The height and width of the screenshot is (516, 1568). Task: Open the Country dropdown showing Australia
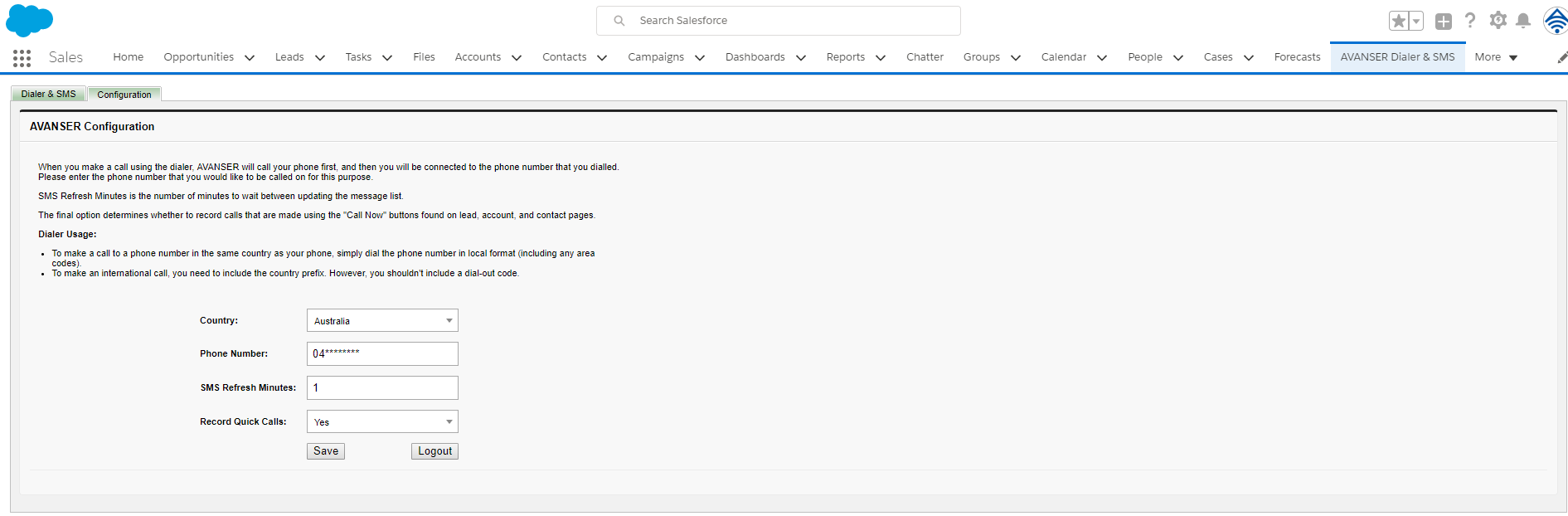click(x=382, y=320)
